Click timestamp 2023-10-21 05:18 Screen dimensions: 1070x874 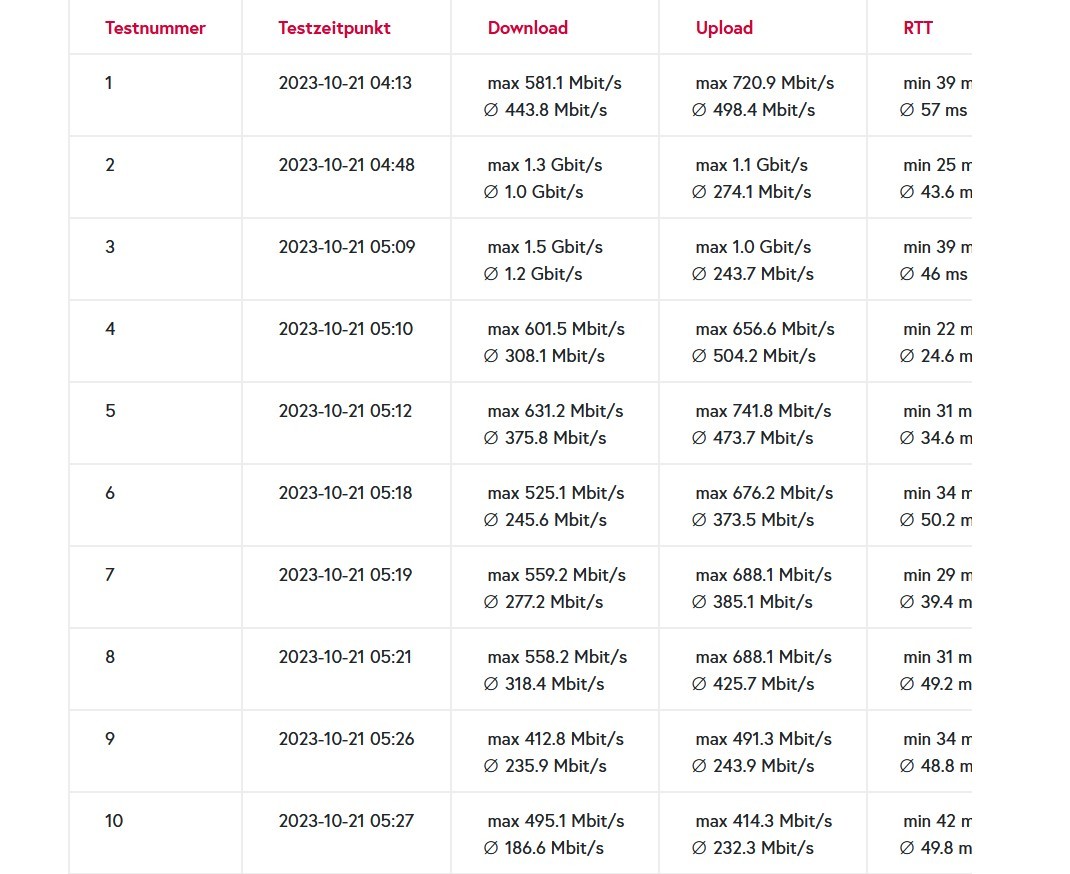click(x=345, y=493)
